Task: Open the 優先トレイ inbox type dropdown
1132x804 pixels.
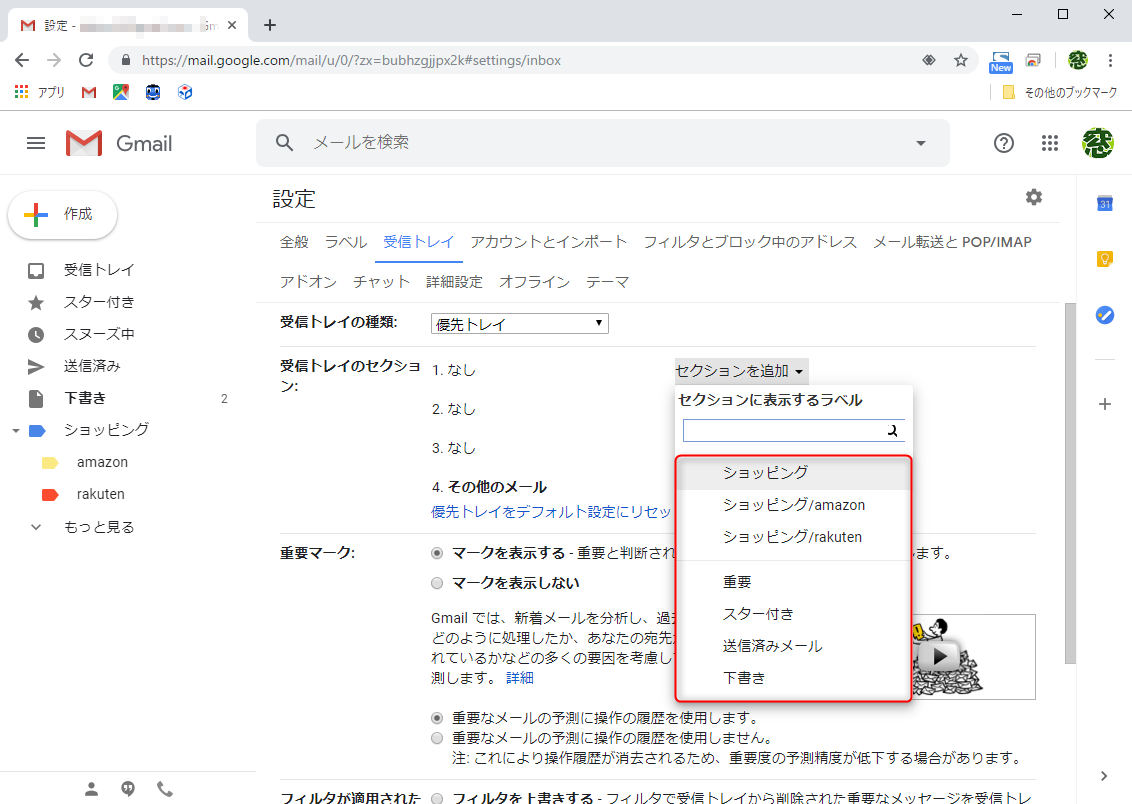Action: 519,323
